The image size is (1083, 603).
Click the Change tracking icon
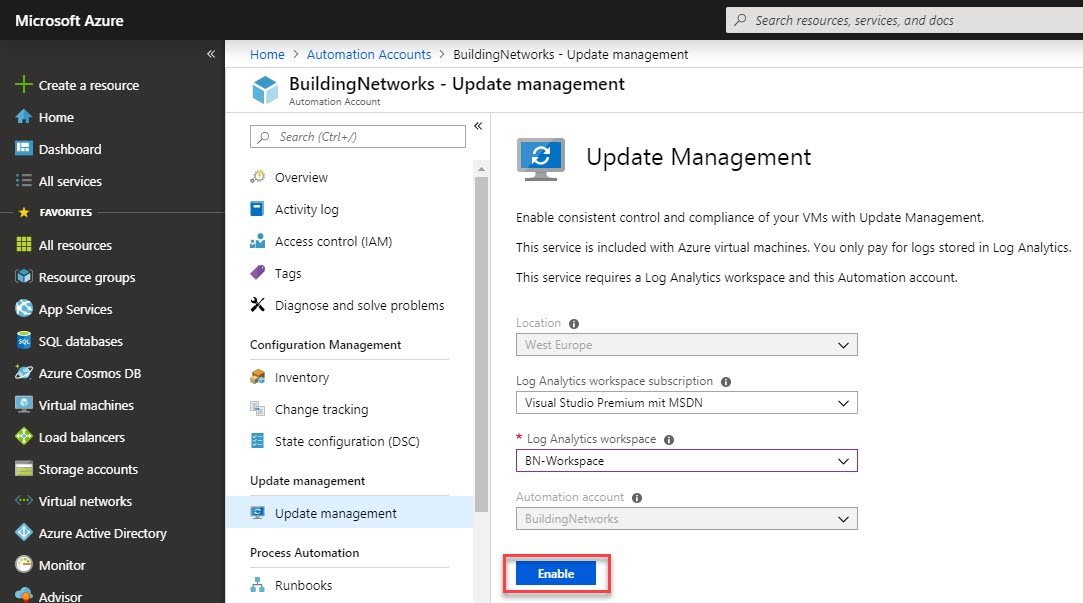point(258,408)
